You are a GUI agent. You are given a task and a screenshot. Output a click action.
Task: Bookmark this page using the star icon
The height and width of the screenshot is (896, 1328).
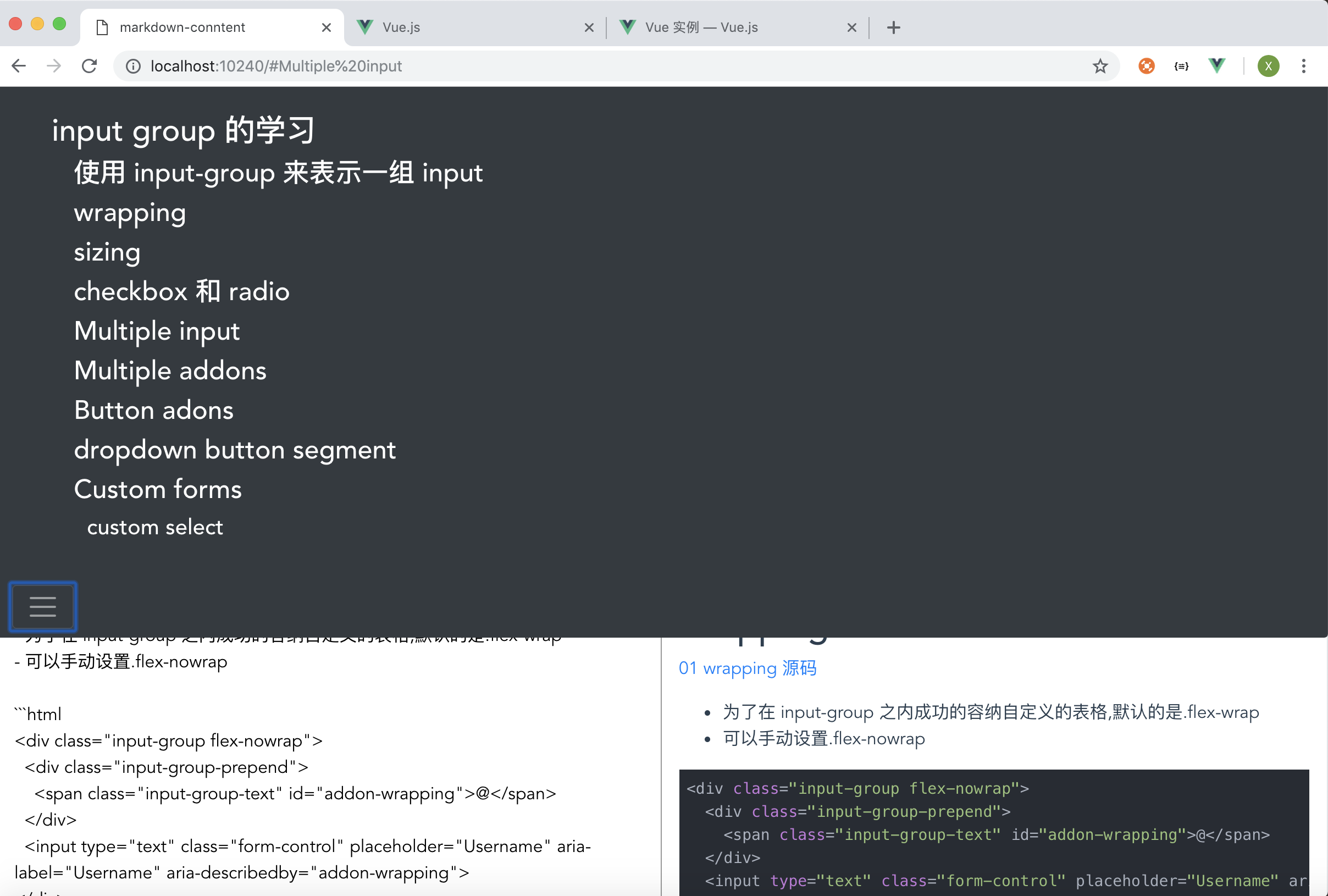click(1100, 66)
